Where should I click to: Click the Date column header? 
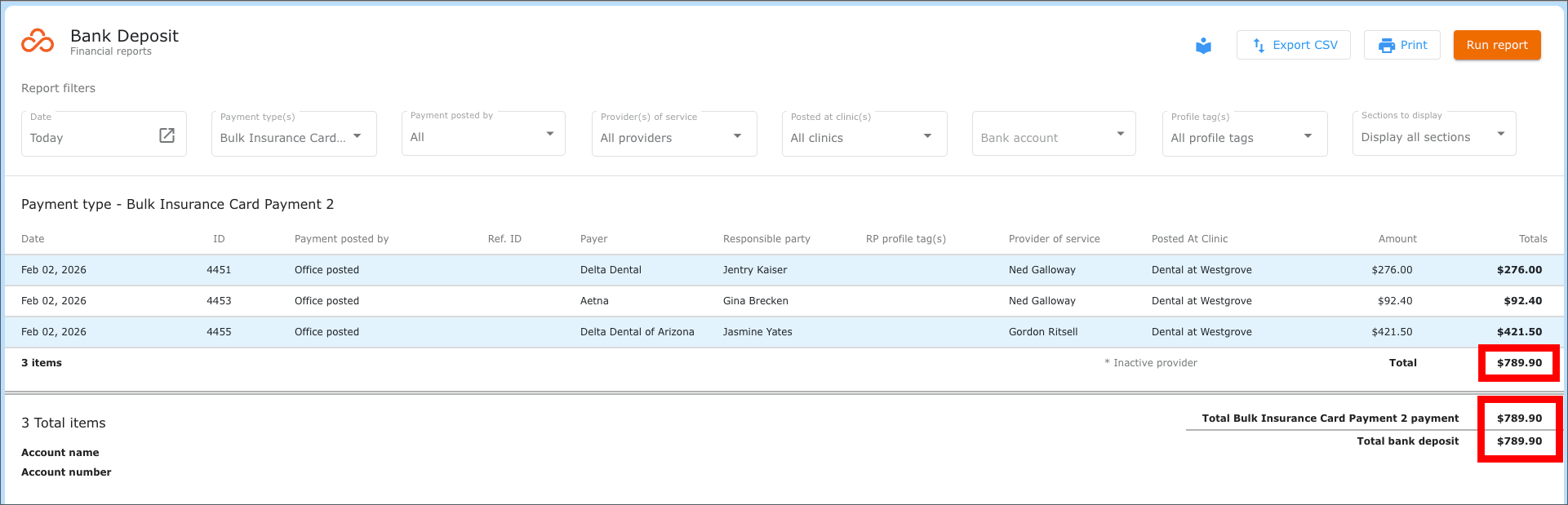click(33, 239)
